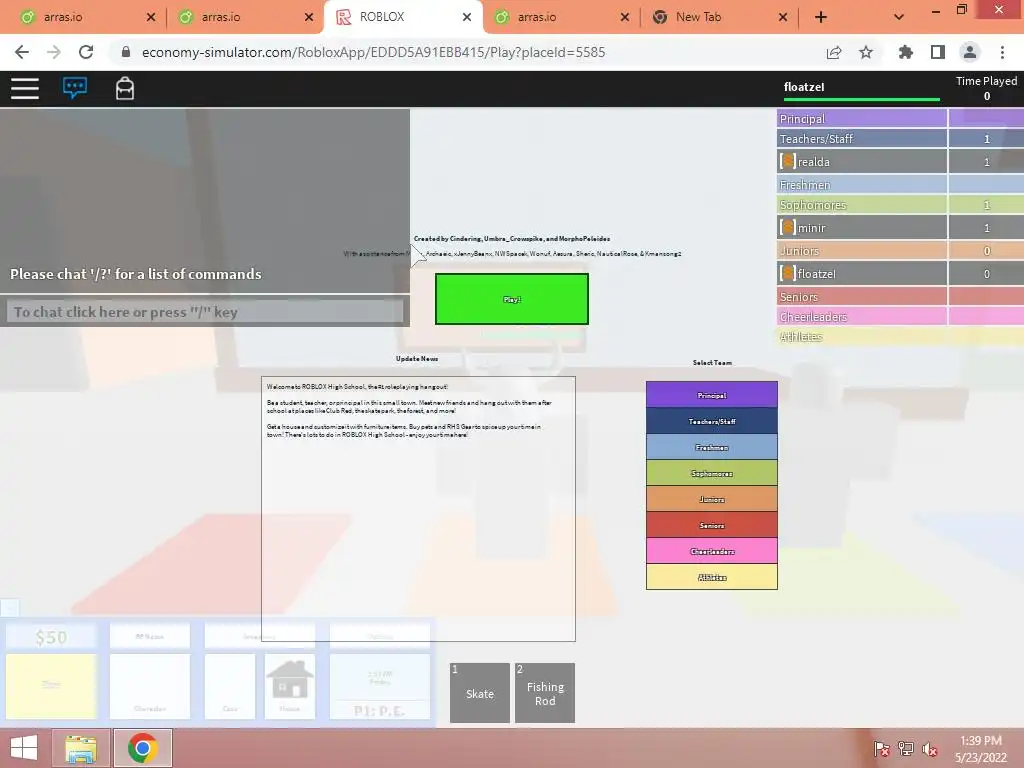The height and width of the screenshot is (768, 1024).
Task: Open a new browser tab with plus
Action: [821, 17]
